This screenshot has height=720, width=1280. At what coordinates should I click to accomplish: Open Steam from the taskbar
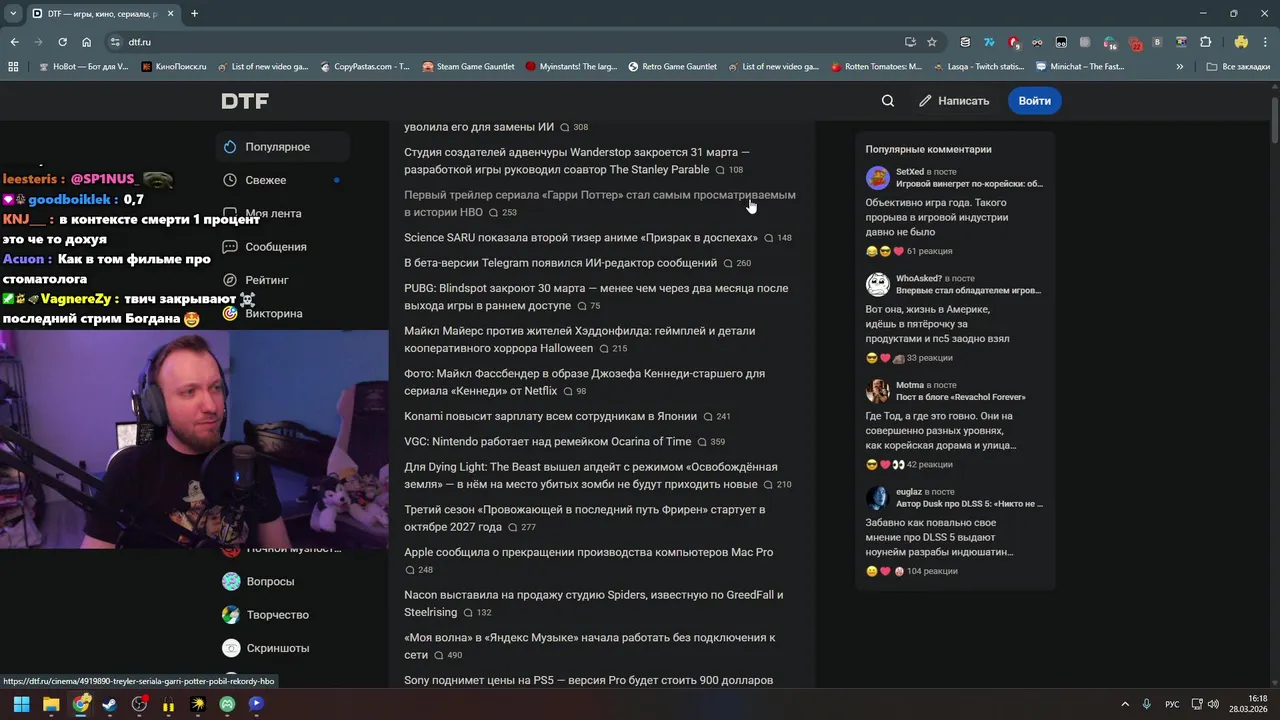(x=110, y=704)
